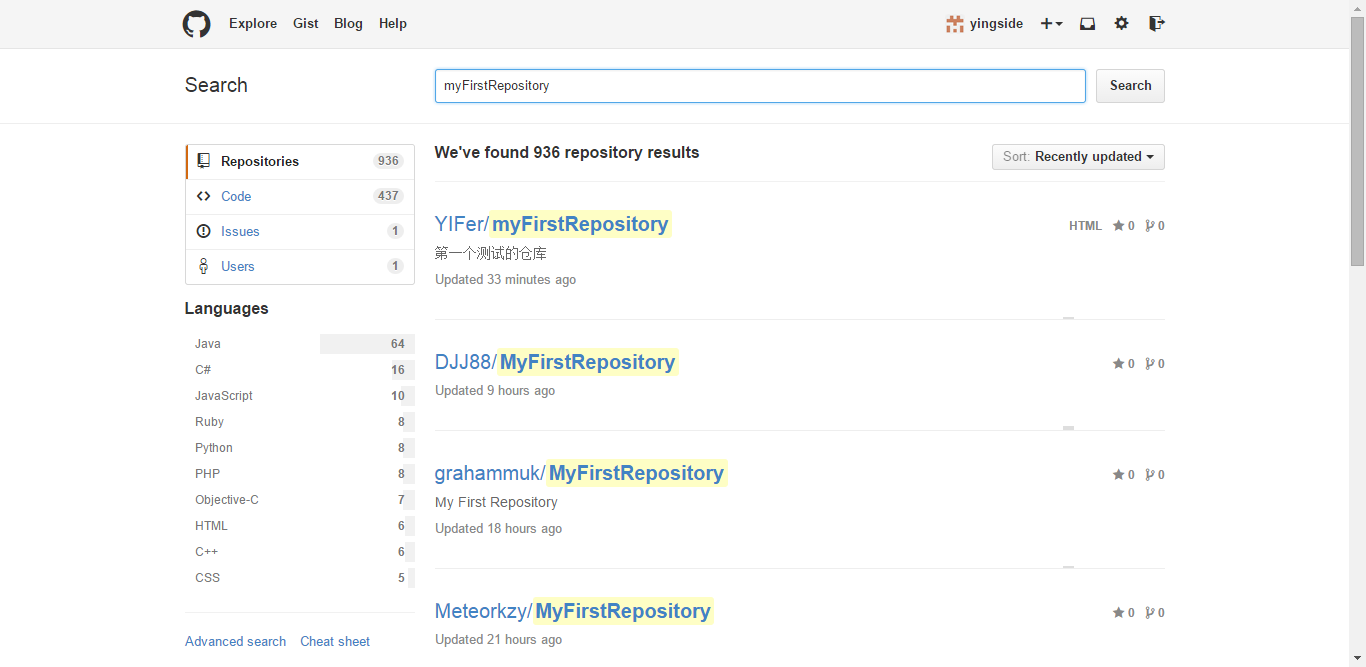This screenshot has width=1366, height=667.
Task: Click the 437 count on Code
Action: click(x=388, y=196)
